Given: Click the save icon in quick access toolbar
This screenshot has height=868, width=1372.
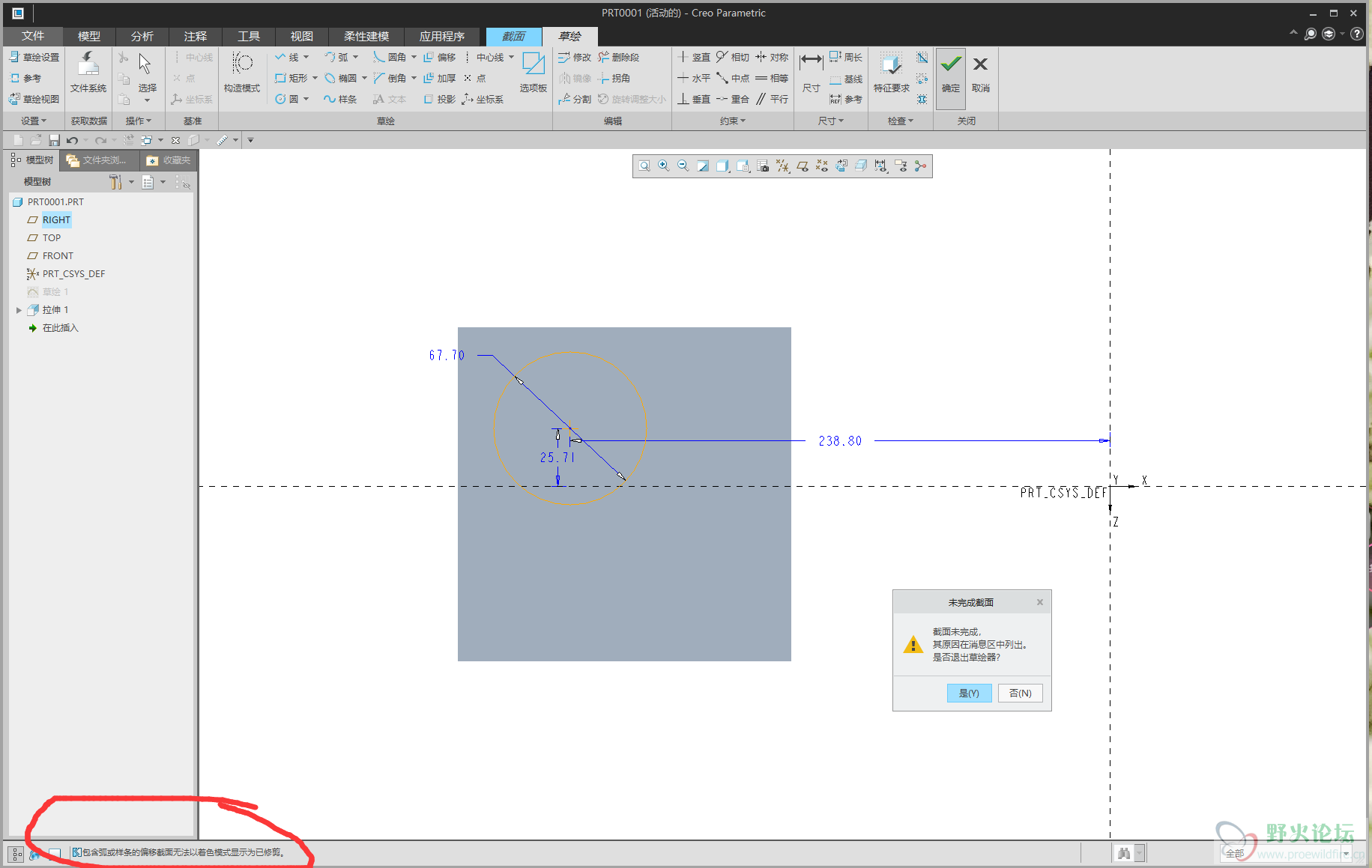Looking at the screenshot, I should 54,140.
